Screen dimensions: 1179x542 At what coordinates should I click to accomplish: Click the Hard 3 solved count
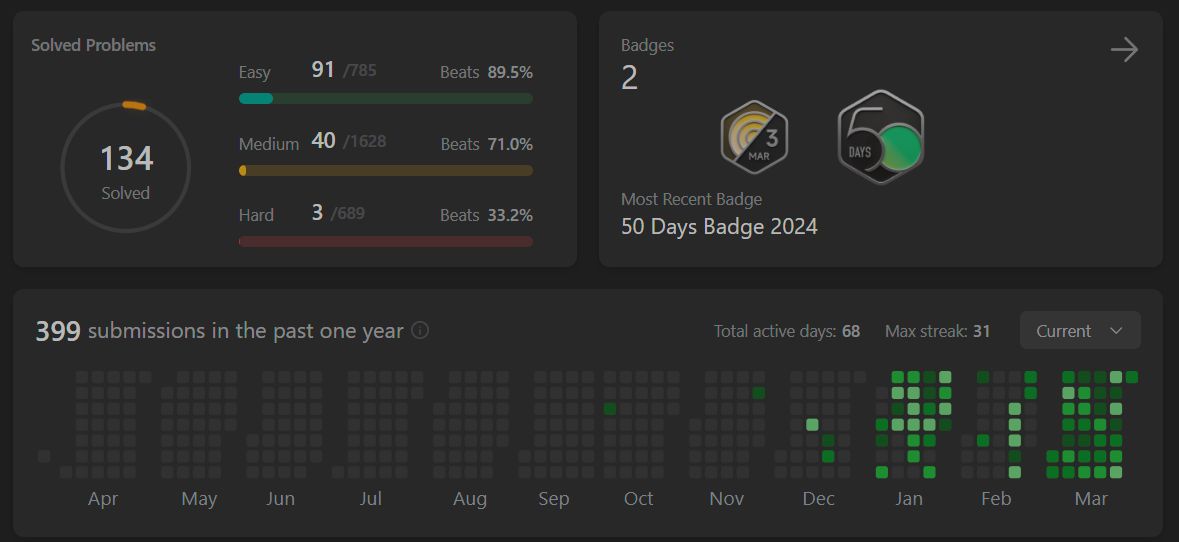click(317, 212)
